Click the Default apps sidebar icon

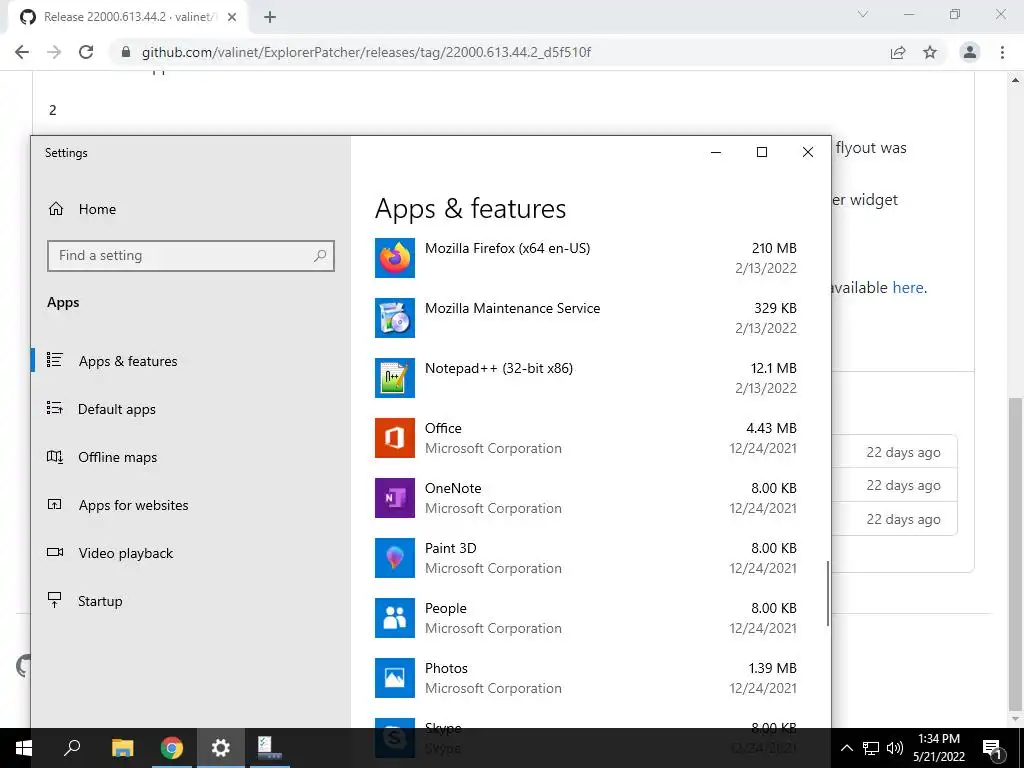tap(55, 408)
